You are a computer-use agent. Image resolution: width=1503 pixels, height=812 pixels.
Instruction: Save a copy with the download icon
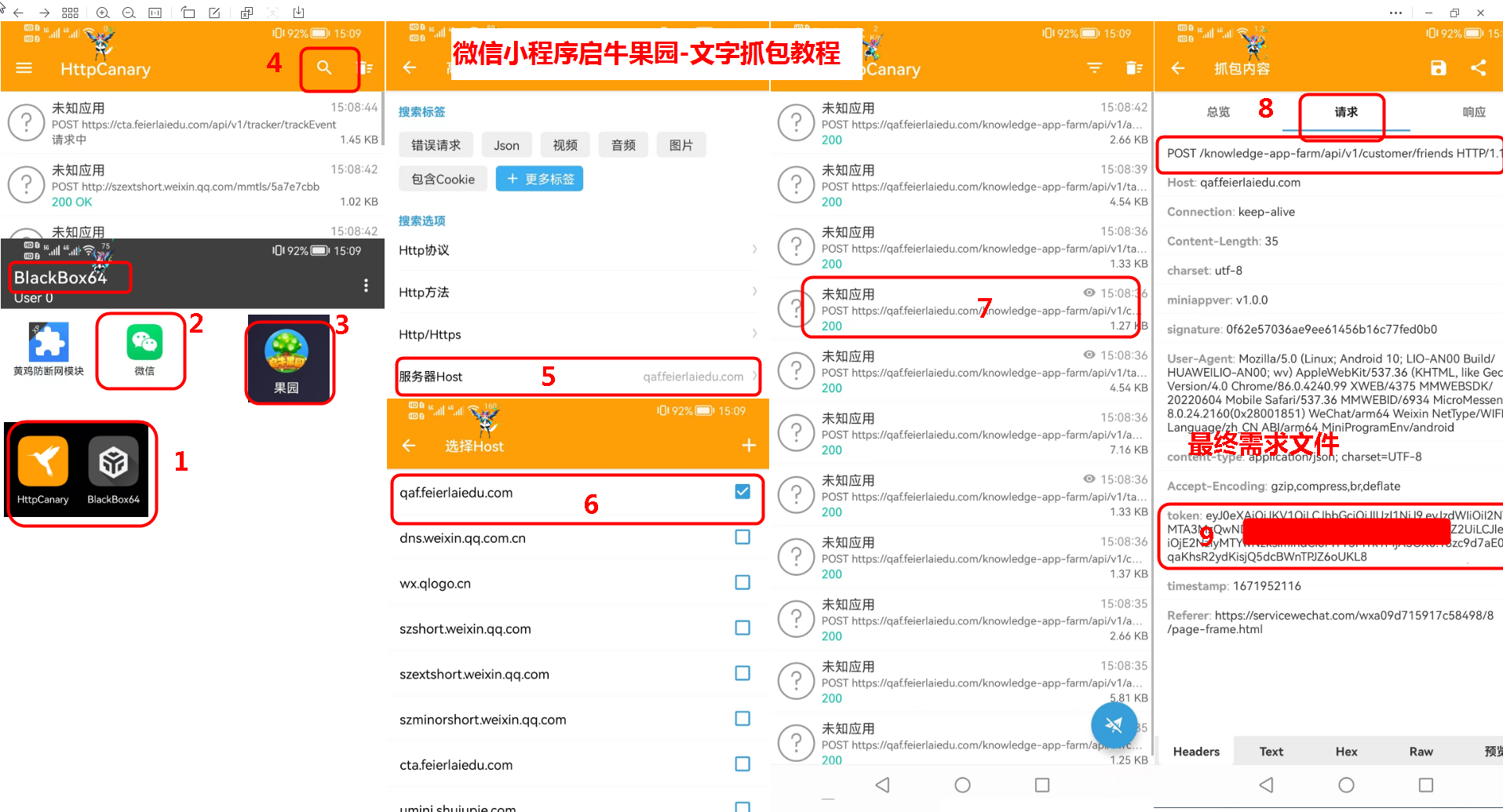298,13
